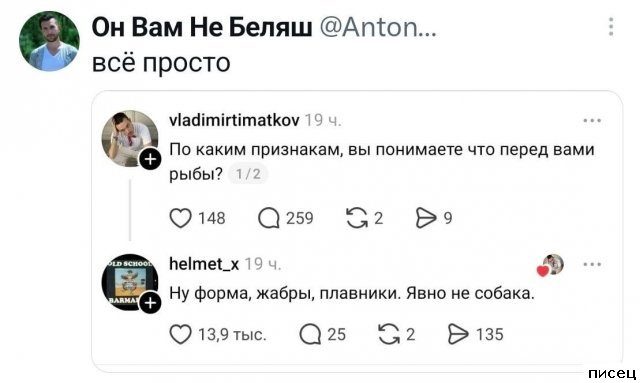Screen dimensions: 640x383
Task: Open the vertical three-dot menu of the top tweet
Action: [x=611, y=27]
